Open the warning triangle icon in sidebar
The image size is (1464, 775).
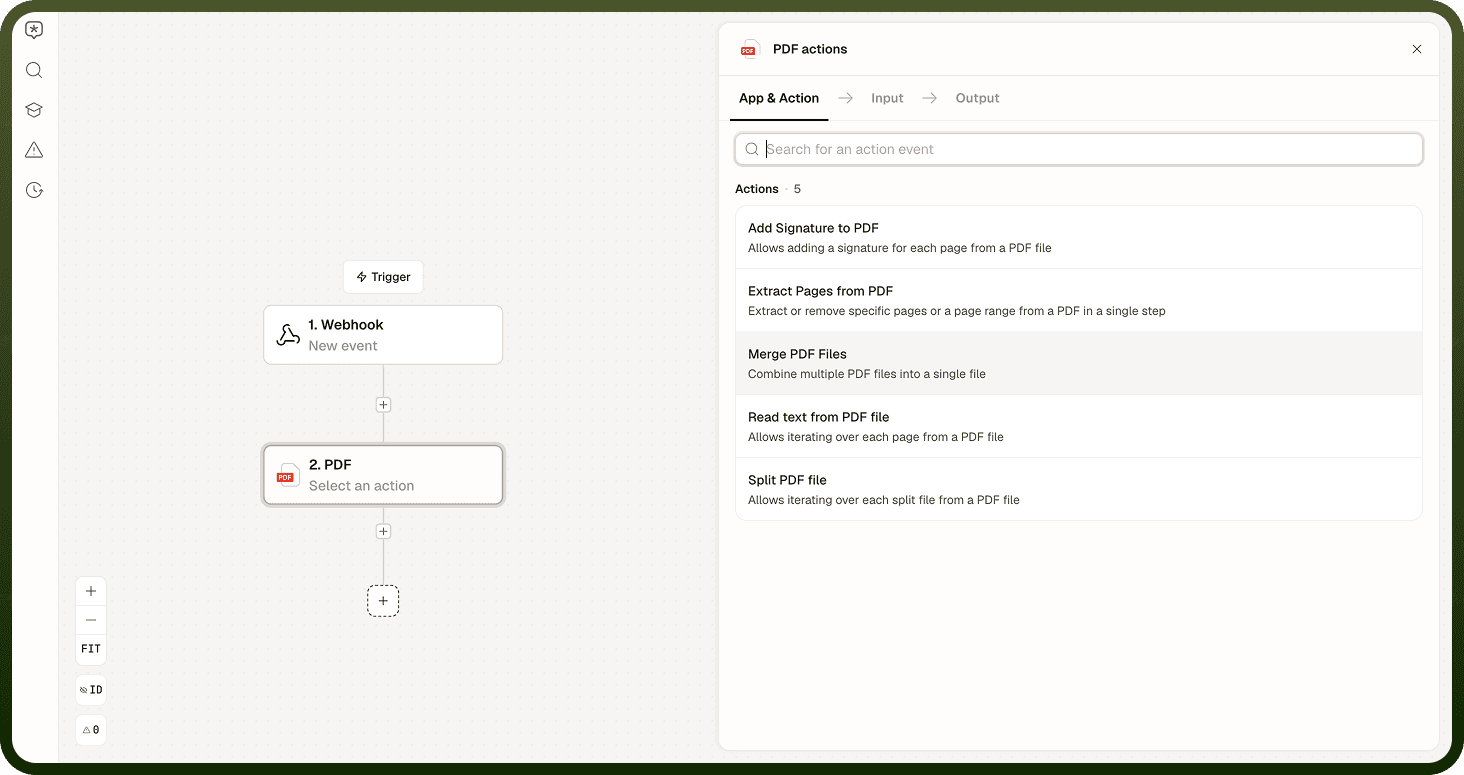click(x=34, y=150)
